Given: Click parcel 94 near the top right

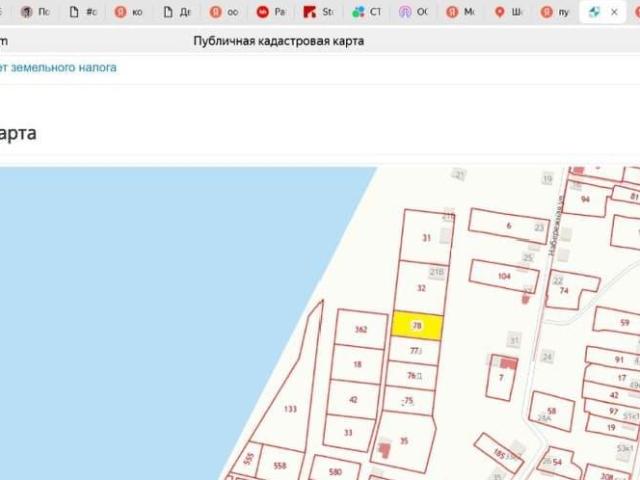Looking at the screenshot, I should click(x=585, y=199).
